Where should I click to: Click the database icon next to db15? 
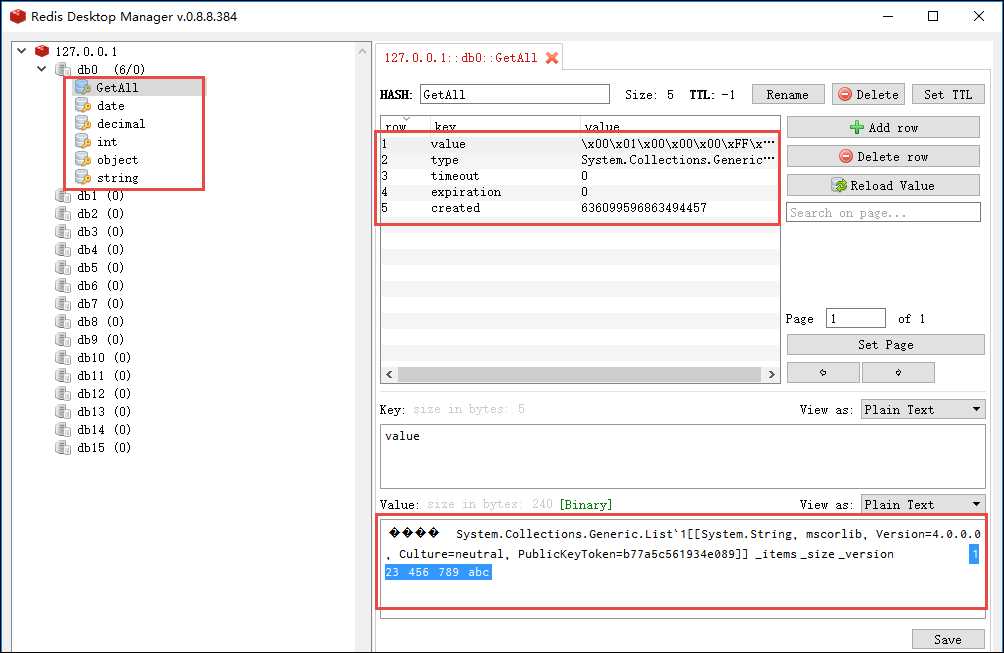coord(63,447)
